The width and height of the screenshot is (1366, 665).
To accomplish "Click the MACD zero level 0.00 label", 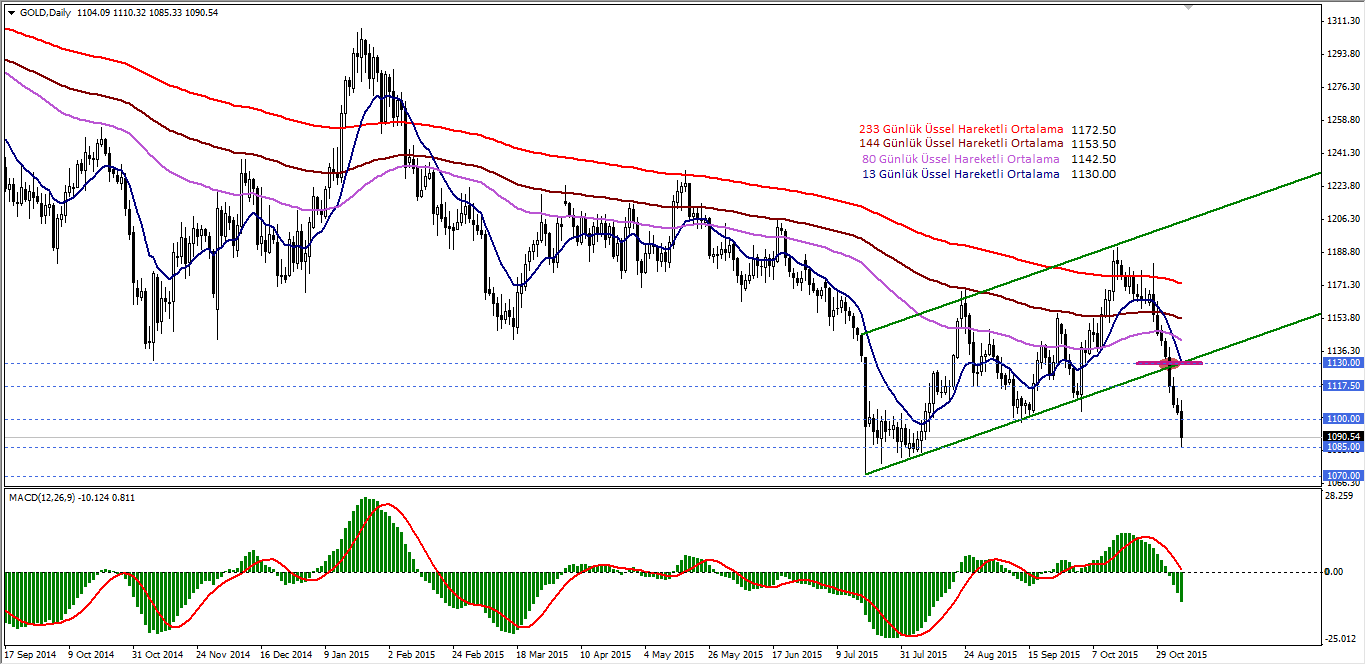I will coord(1332,572).
